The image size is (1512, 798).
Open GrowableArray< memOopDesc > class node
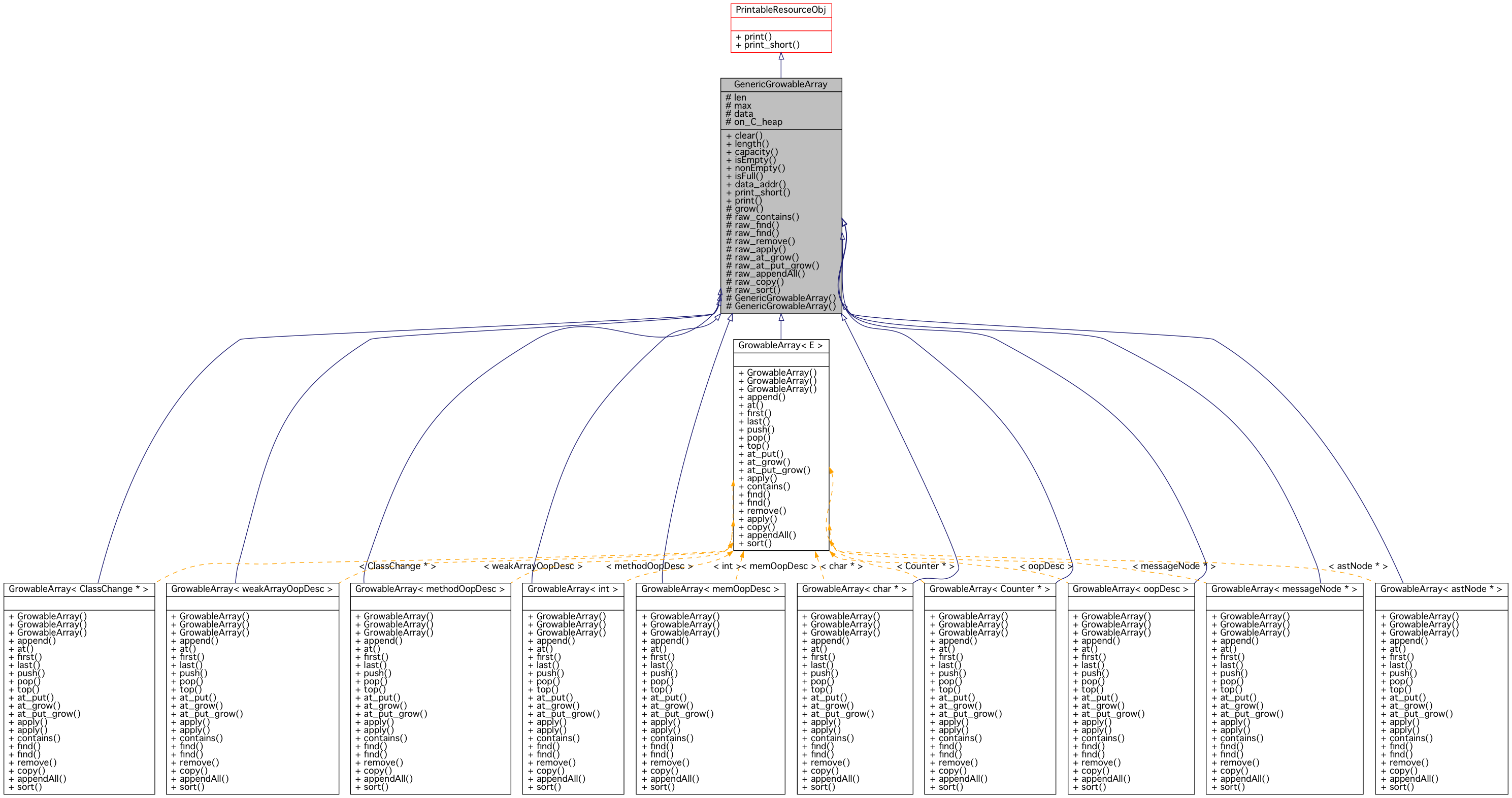(710, 589)
